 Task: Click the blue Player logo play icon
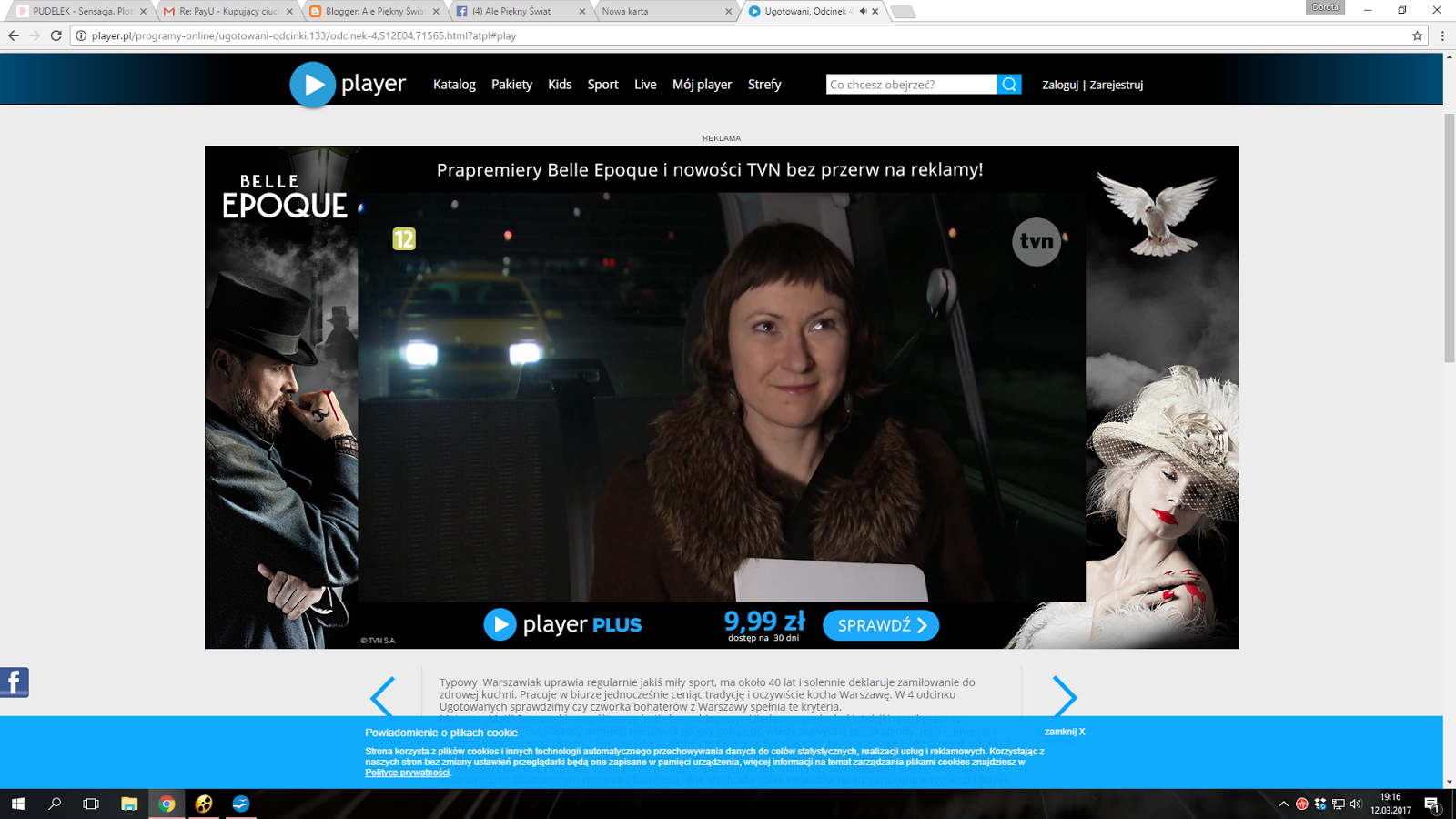313,85
